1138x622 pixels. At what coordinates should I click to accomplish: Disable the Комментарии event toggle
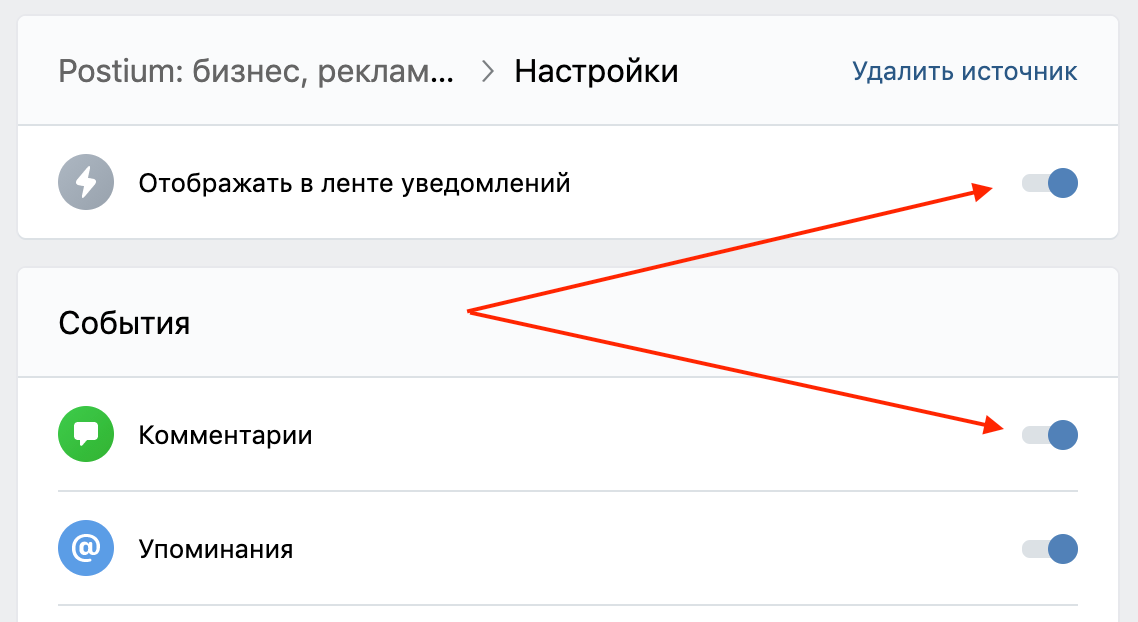coord(1049,435)
